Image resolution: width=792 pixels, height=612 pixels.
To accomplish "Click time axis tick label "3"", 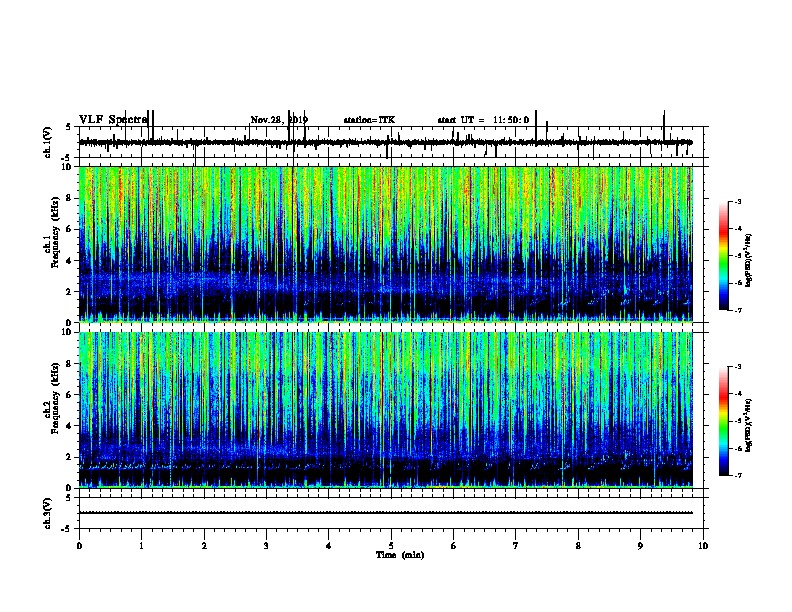I will tap(267, 546).
